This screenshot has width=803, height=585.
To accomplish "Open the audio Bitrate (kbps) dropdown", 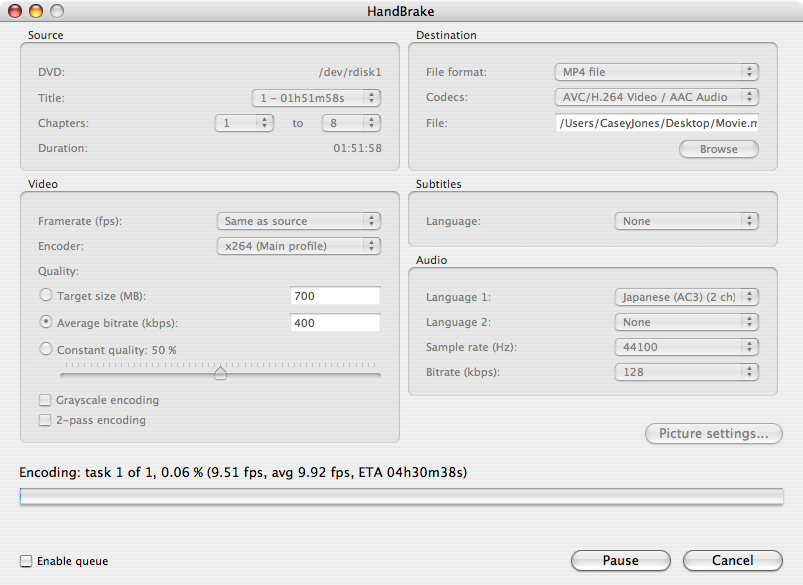I will click(x=686, y=372).
